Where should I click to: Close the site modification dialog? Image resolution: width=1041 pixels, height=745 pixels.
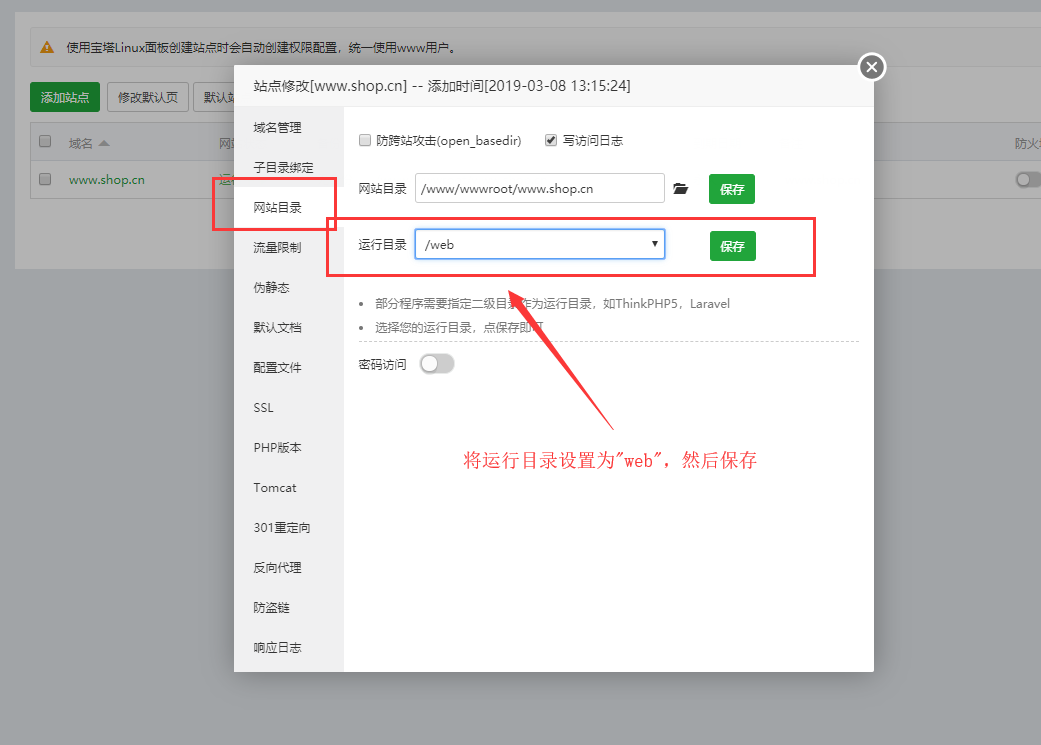coord(871,67)
